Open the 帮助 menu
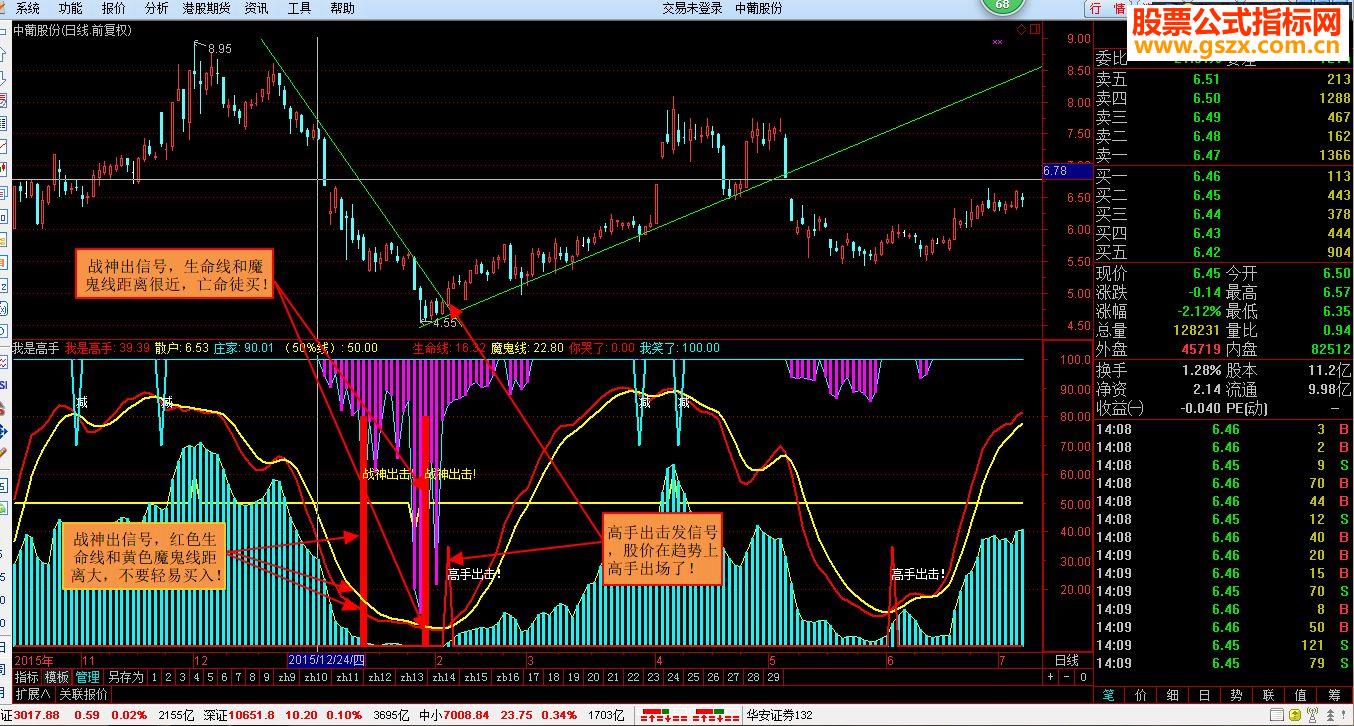 click(342, 8)
